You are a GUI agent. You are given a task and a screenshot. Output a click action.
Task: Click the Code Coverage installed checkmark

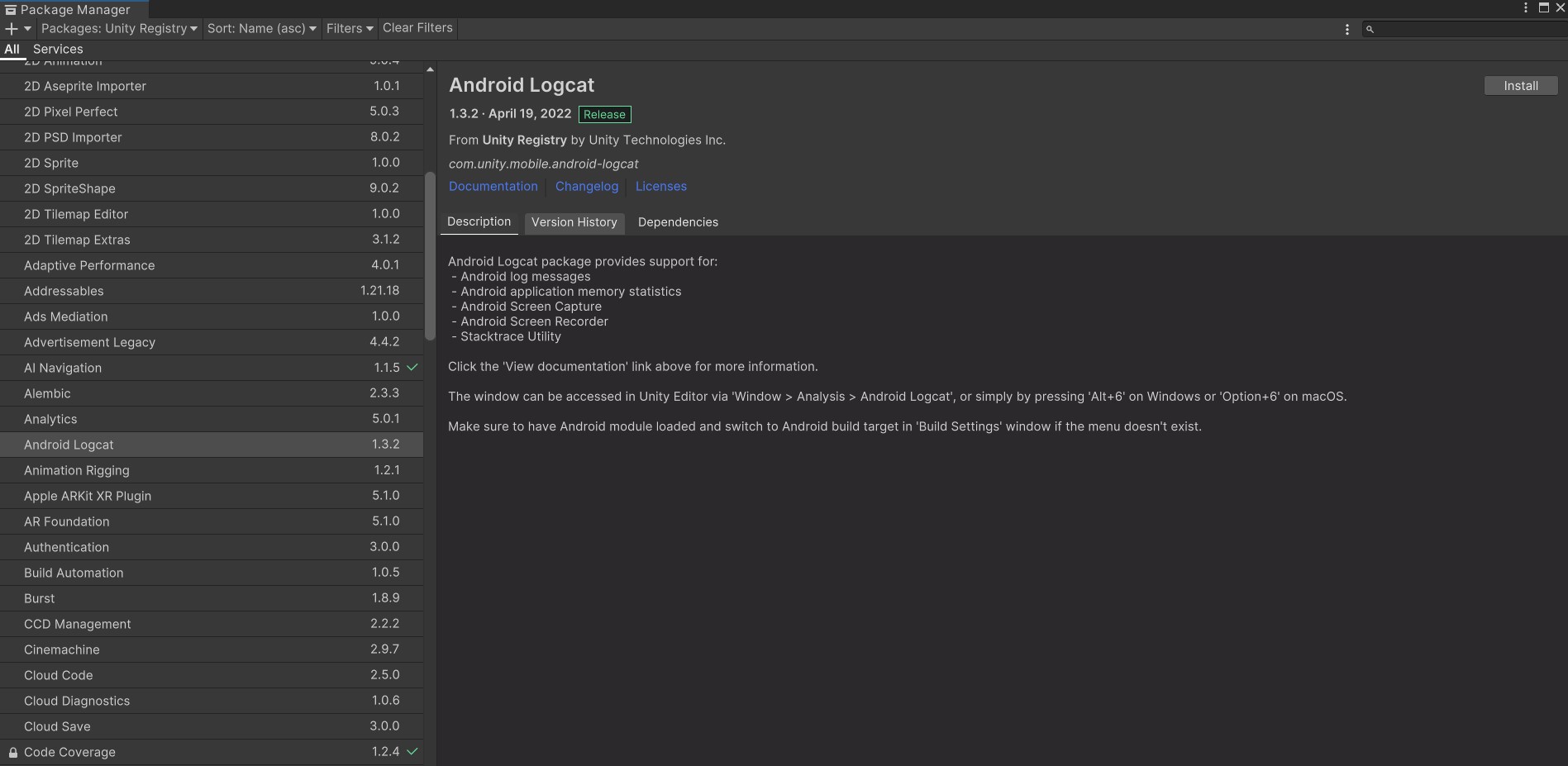pos(412,751)
